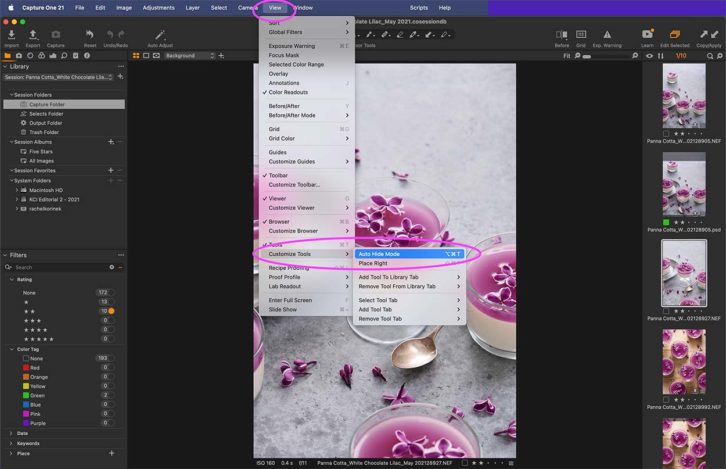
Task: Open the Learn icon in the toolbar
Action: coord(647,34)
